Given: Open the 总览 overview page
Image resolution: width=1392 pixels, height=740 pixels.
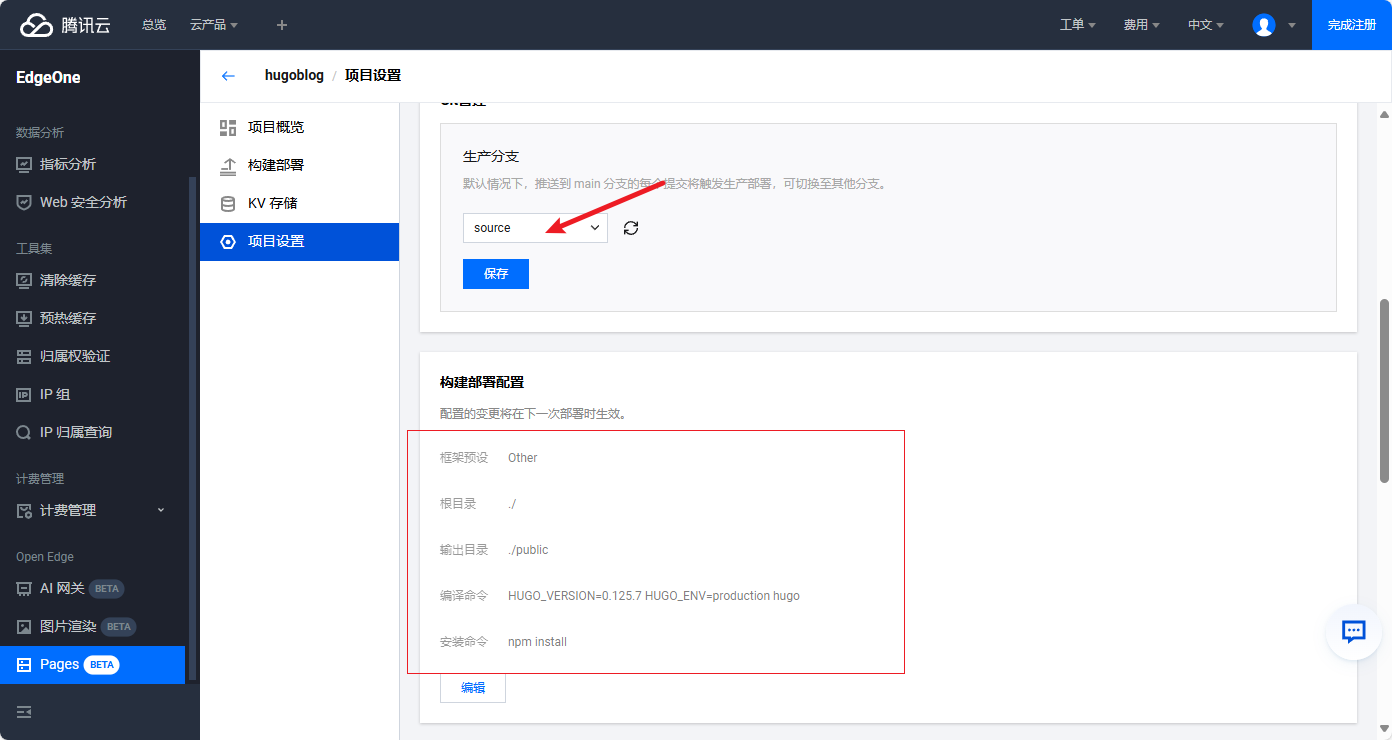Looking at the screenshot, I should 154,25.
